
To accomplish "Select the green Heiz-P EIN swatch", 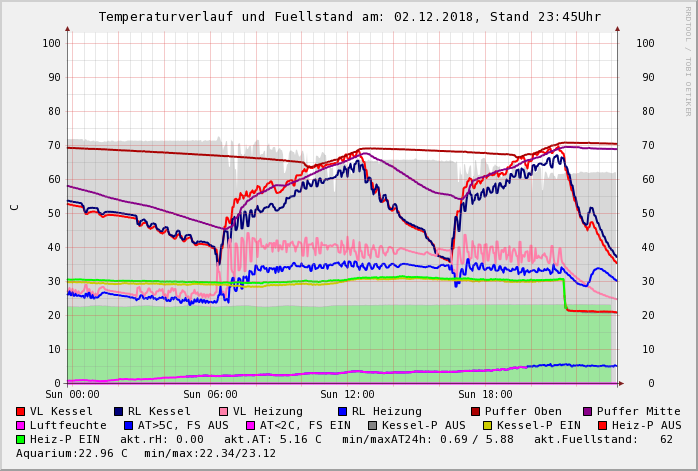I will [21, 439].
